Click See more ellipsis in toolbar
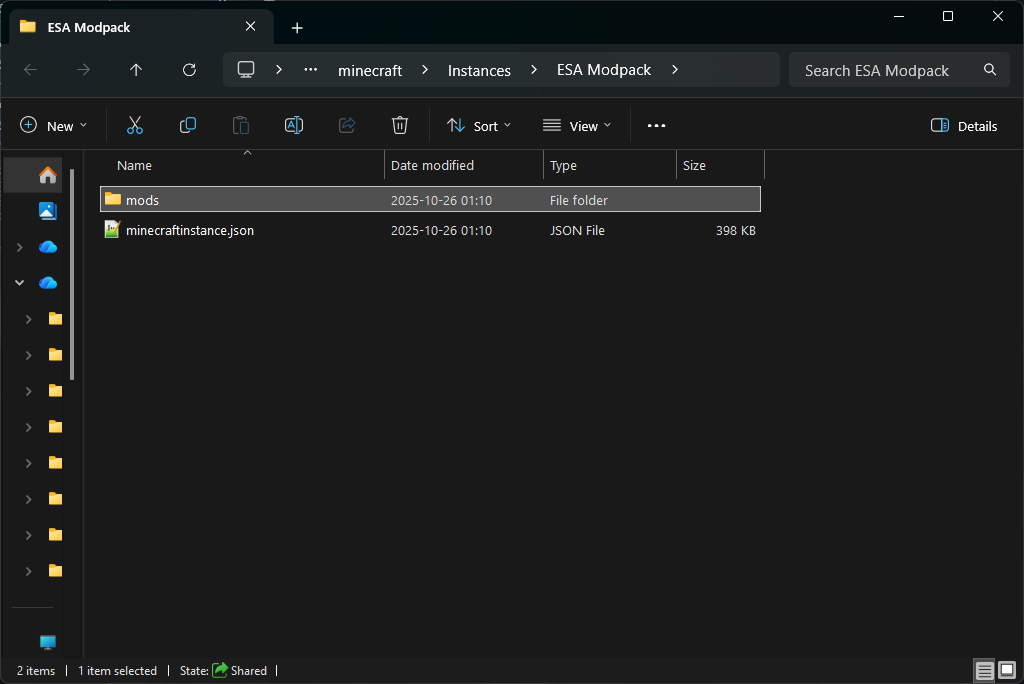 (656, 126)
